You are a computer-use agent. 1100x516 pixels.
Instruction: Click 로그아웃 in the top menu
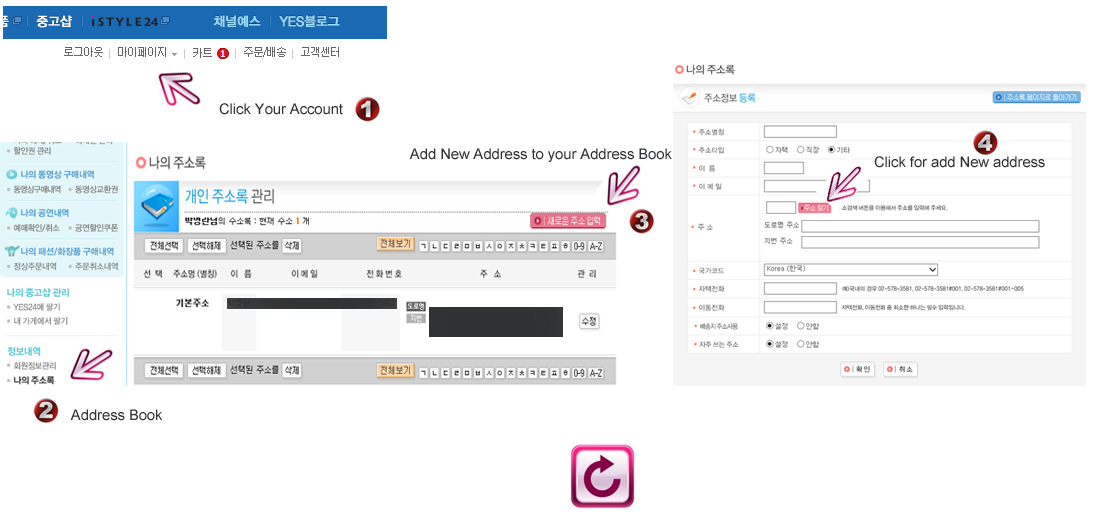pos(83,53)
